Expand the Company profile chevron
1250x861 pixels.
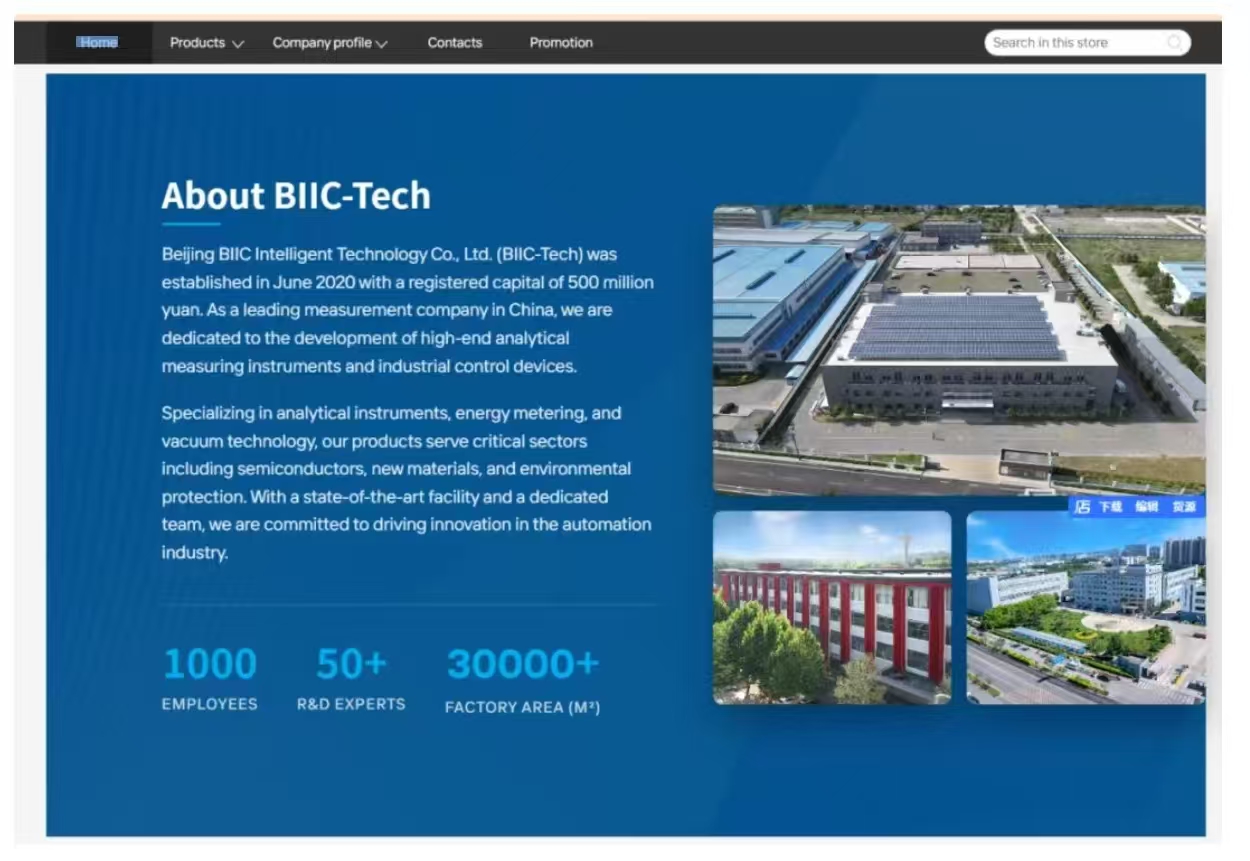click(382, 44)
